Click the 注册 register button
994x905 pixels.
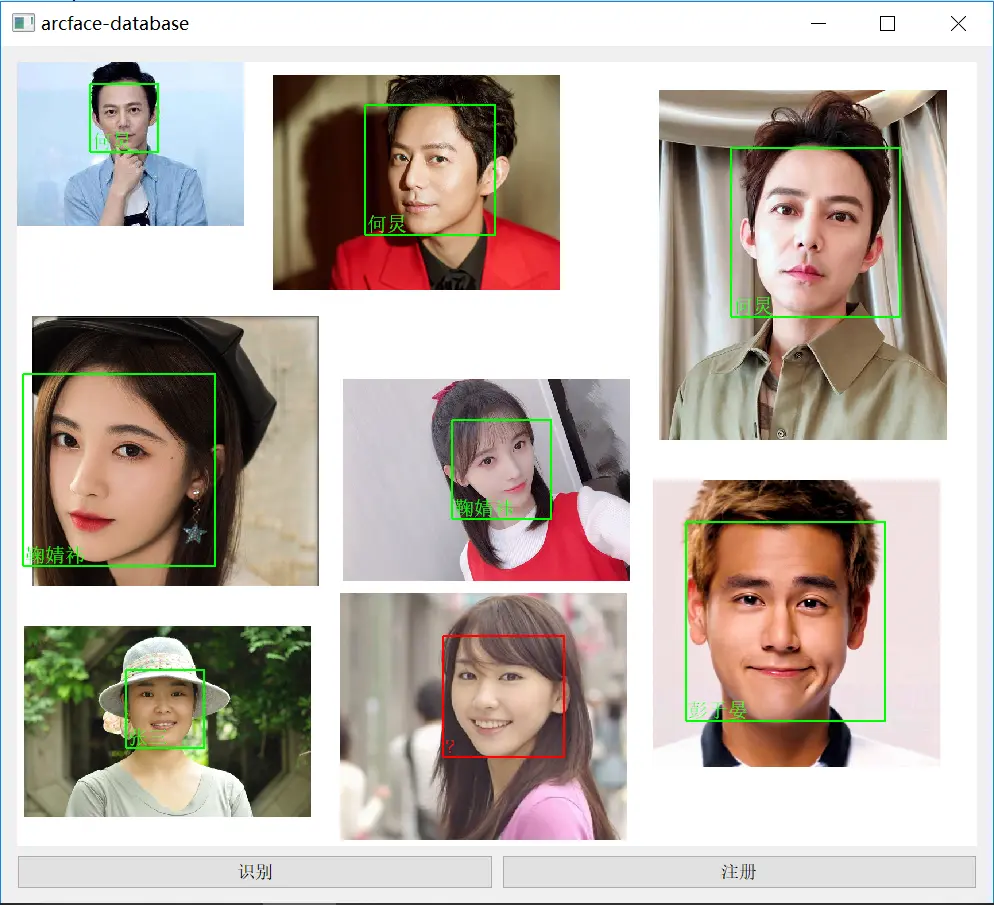pyautogui.click(x=739, y=871)
